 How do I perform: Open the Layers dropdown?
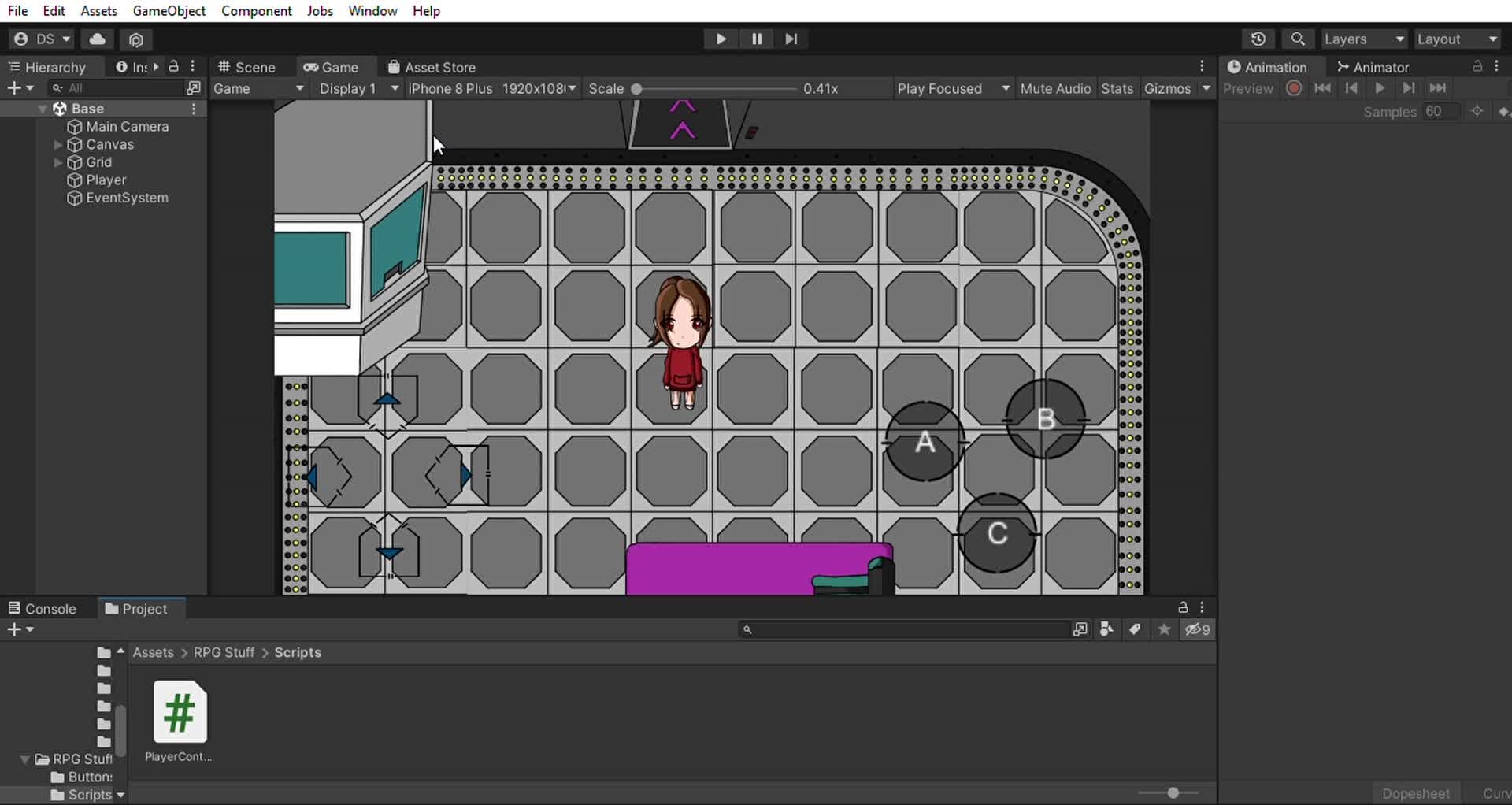pos(1364,39)
